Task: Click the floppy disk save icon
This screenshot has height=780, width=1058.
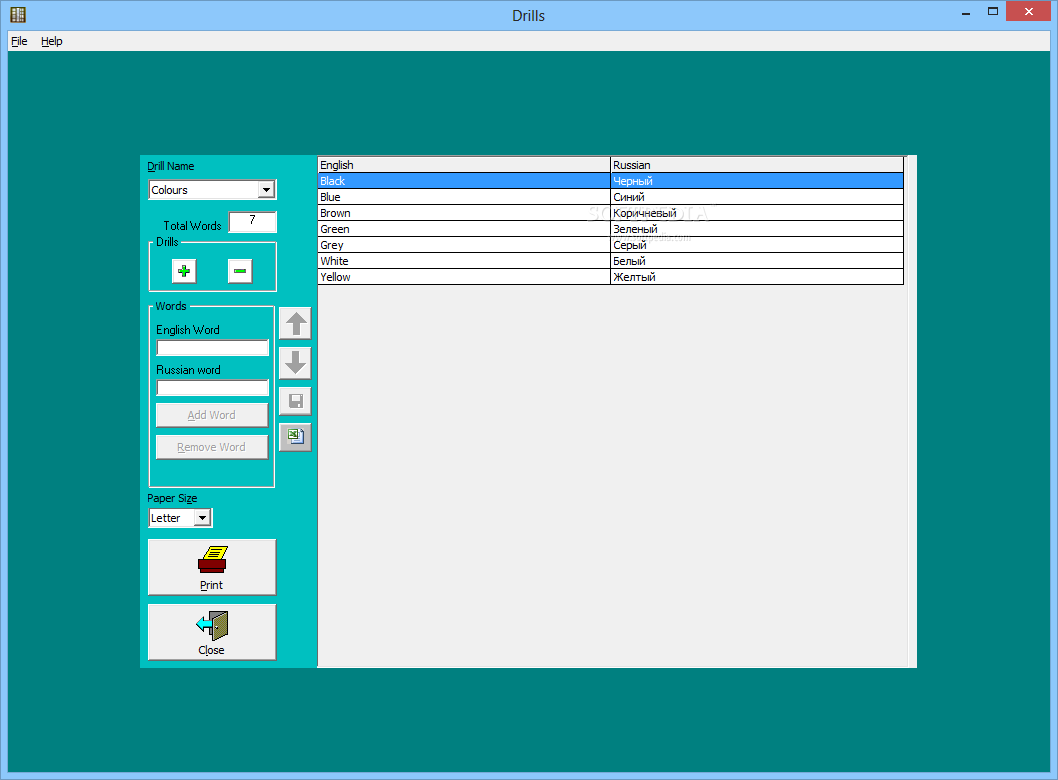Action: click(295, 401)
